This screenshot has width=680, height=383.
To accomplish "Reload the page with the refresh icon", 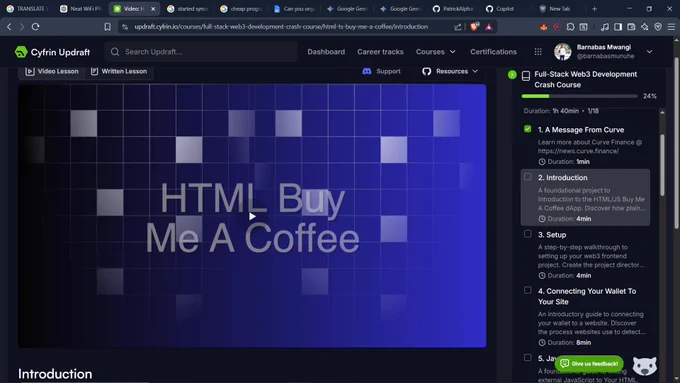I will point(36,27).
